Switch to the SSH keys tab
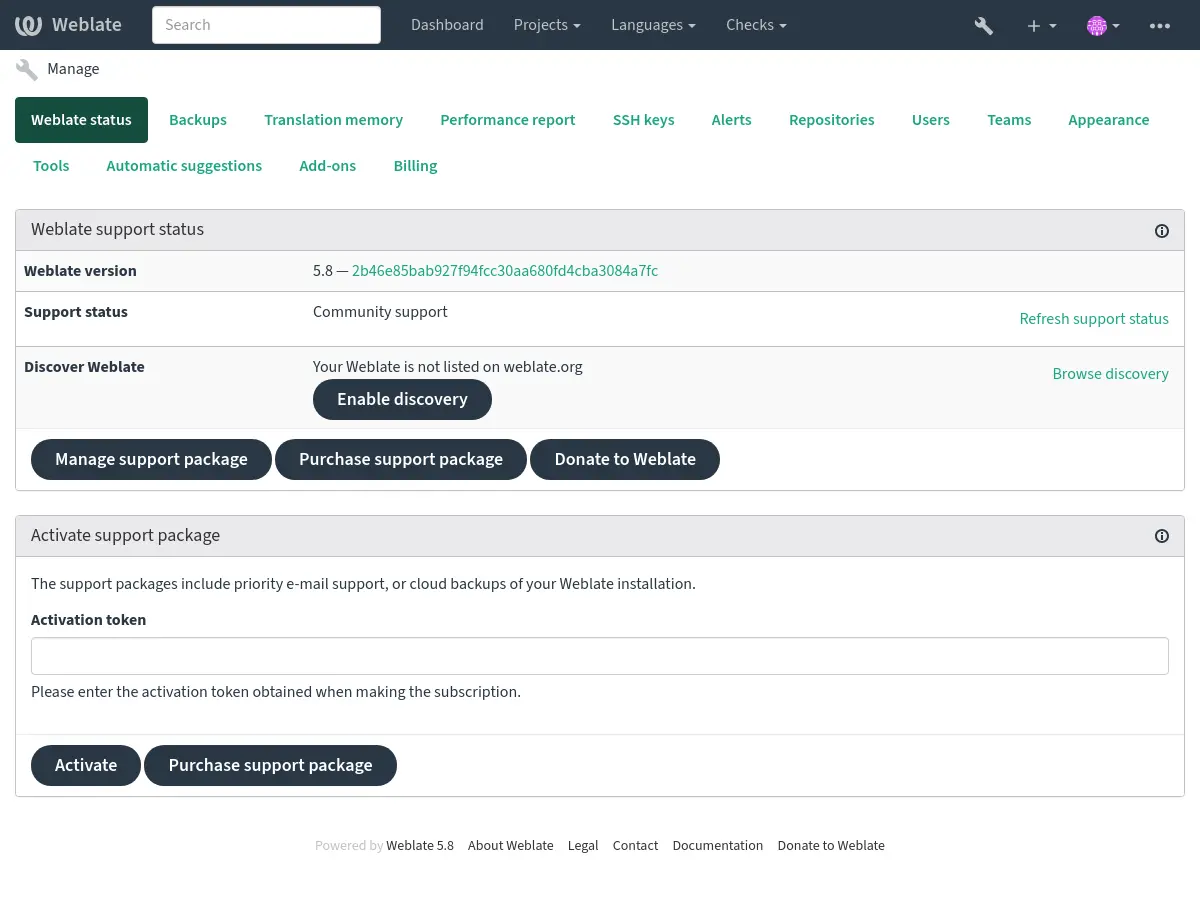 643,120
